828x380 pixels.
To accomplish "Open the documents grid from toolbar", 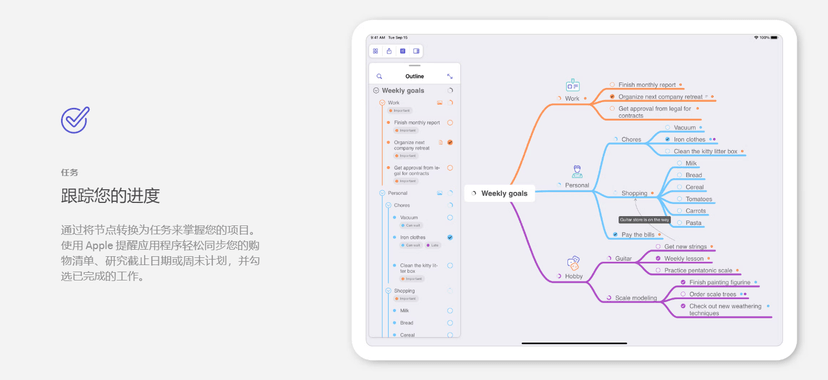I will click(x=375, y=51).
